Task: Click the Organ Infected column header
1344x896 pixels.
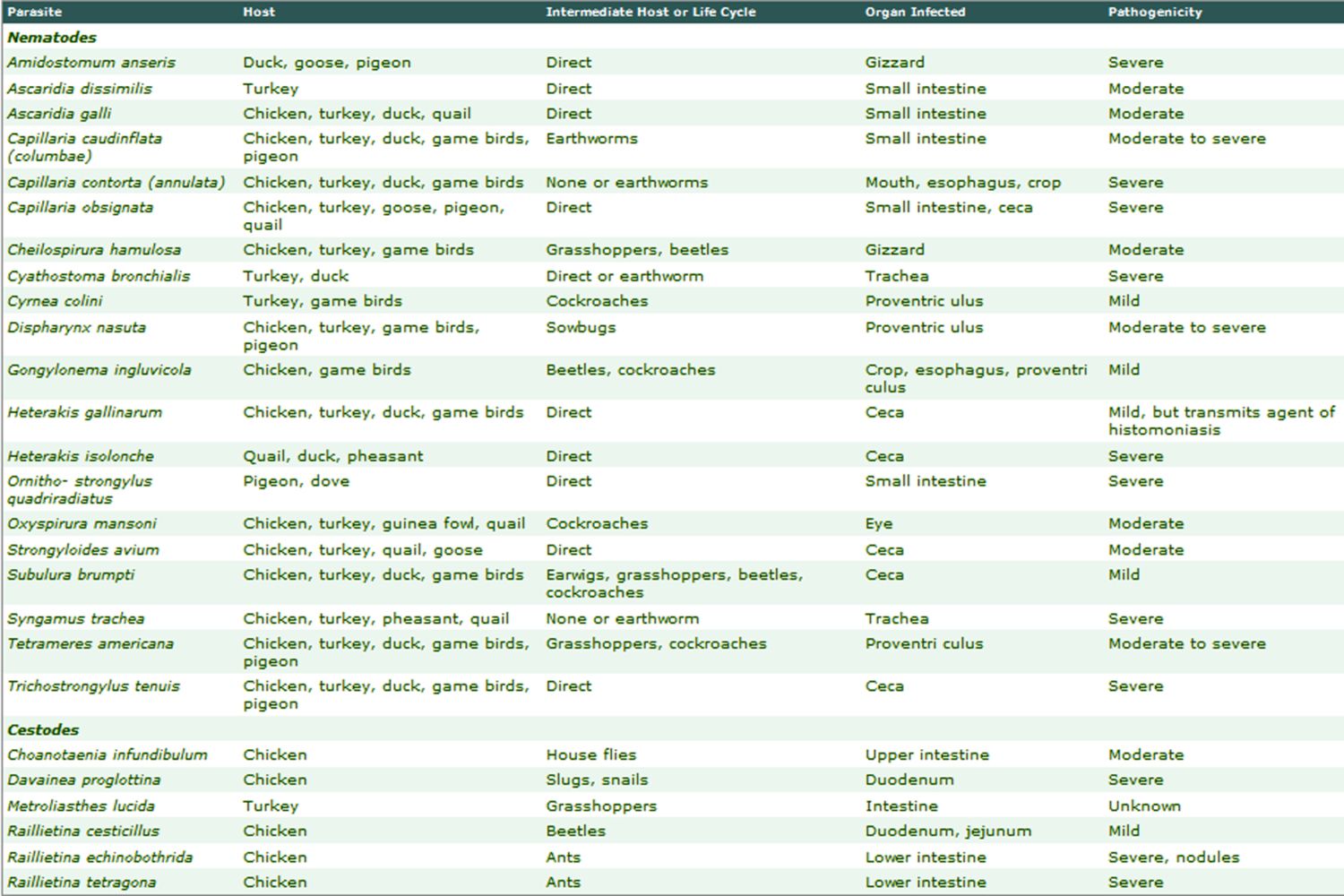Action: coord(915,12)
